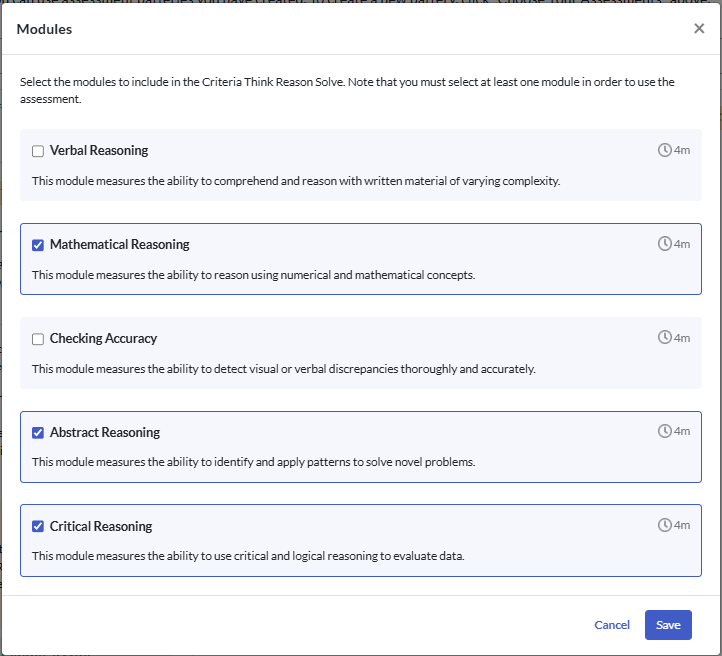This screenshot has width=722, height=656.
Task: Click the Critical Reasoning description text
Action: click(248, 556)
